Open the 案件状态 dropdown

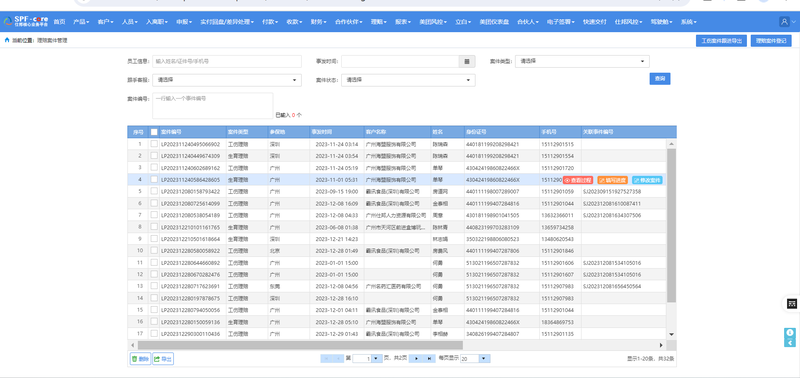(408, 80)
